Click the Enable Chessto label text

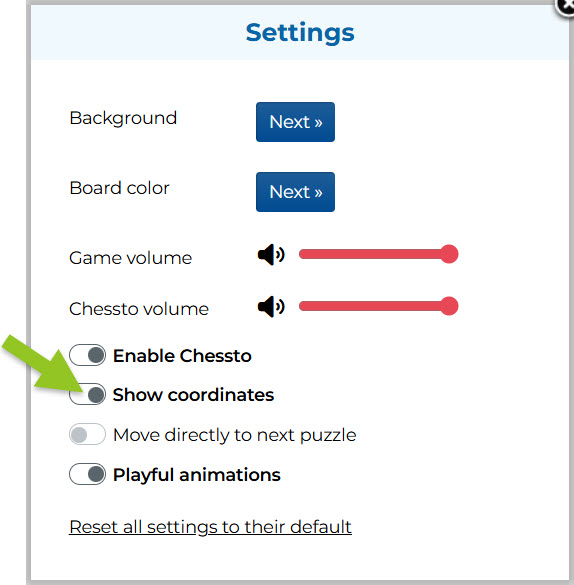tap(182, 356)
